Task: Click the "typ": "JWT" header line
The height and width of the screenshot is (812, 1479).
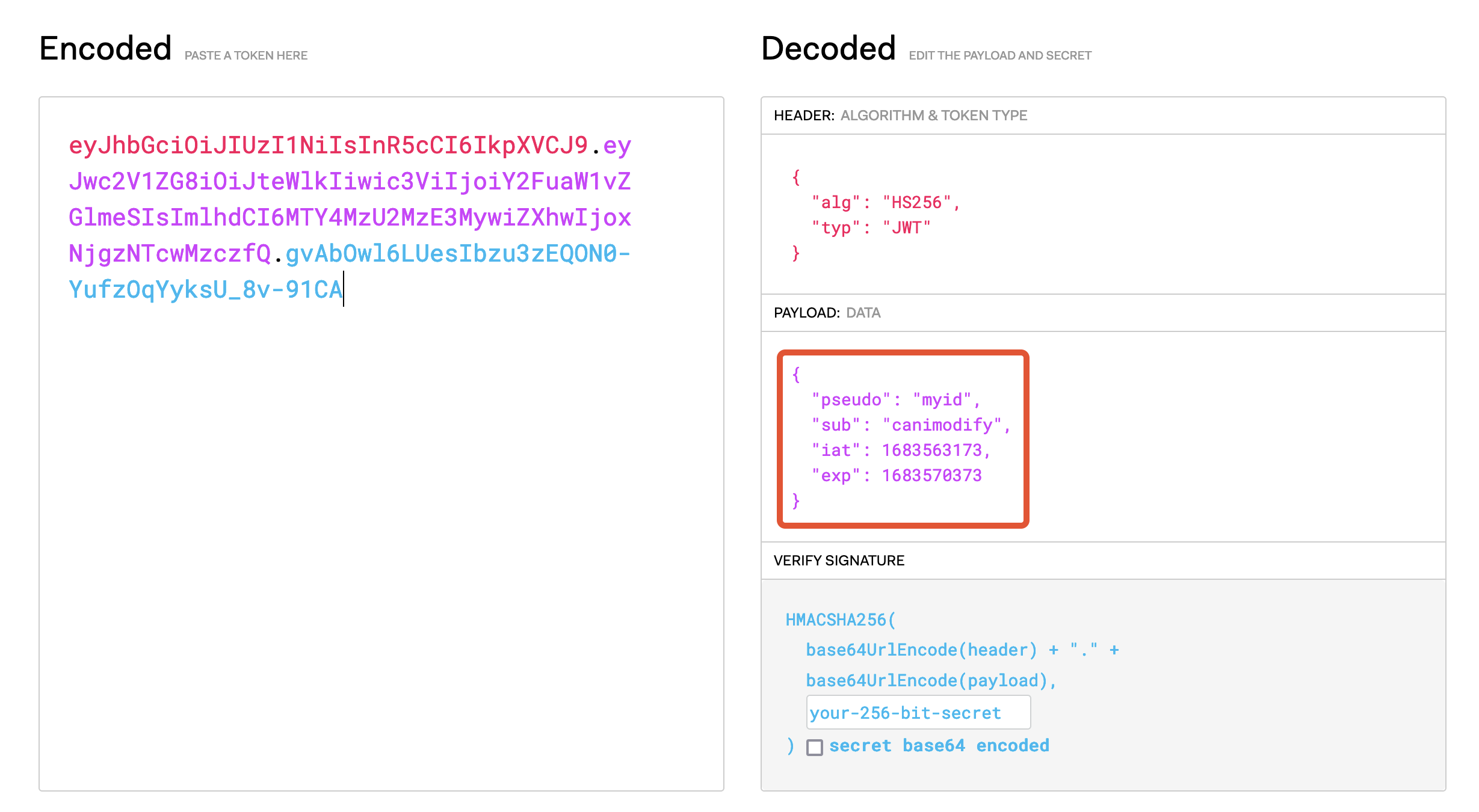Action: coord(871,228)
